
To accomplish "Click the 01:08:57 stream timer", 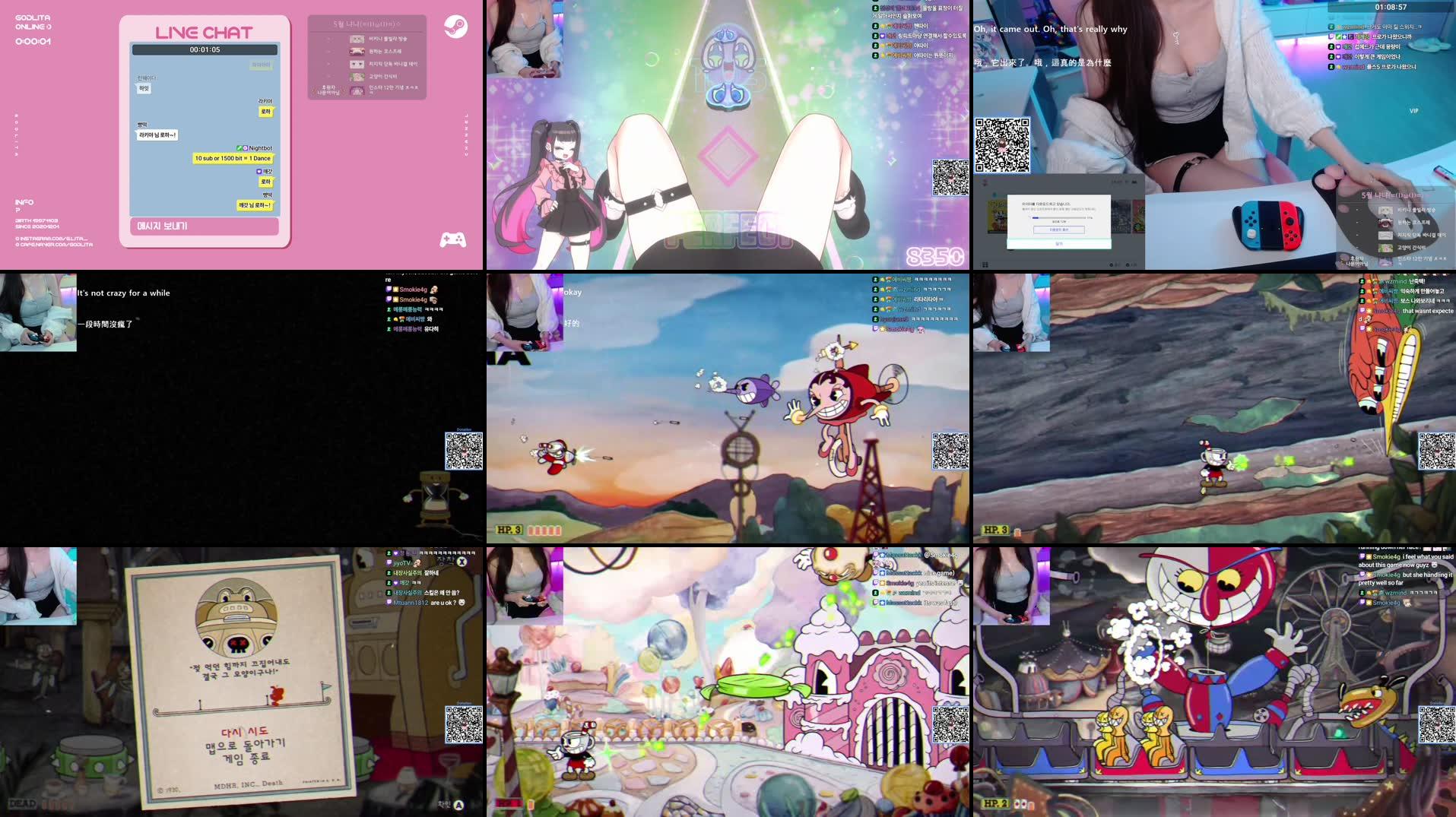I will pos(1391,7).
